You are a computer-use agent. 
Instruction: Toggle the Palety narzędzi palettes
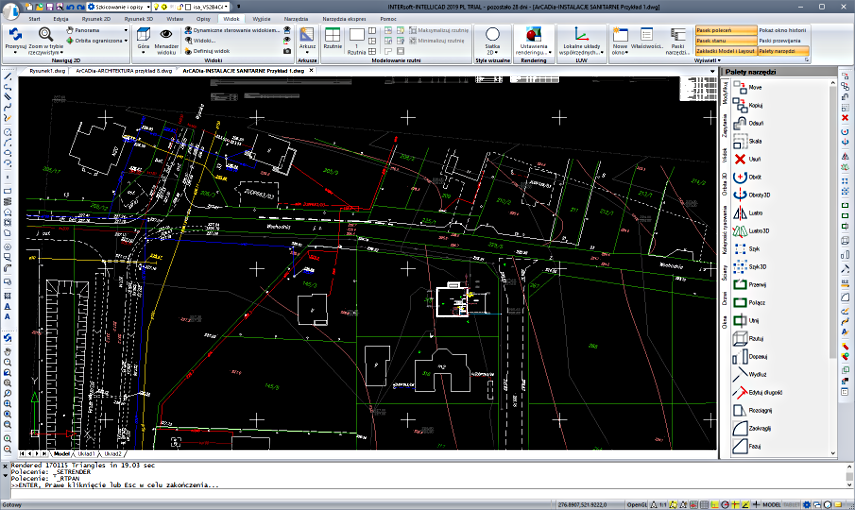point(784,51)
